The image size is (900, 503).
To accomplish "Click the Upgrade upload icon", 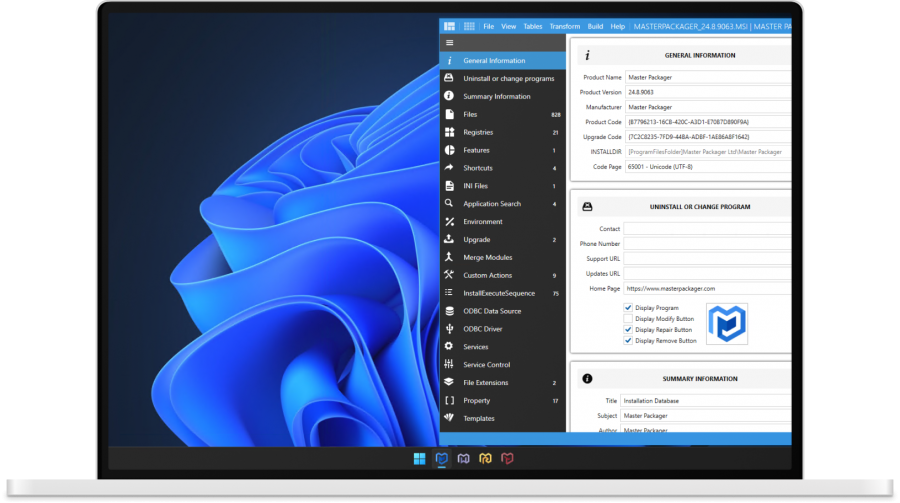I will [449, 239].
